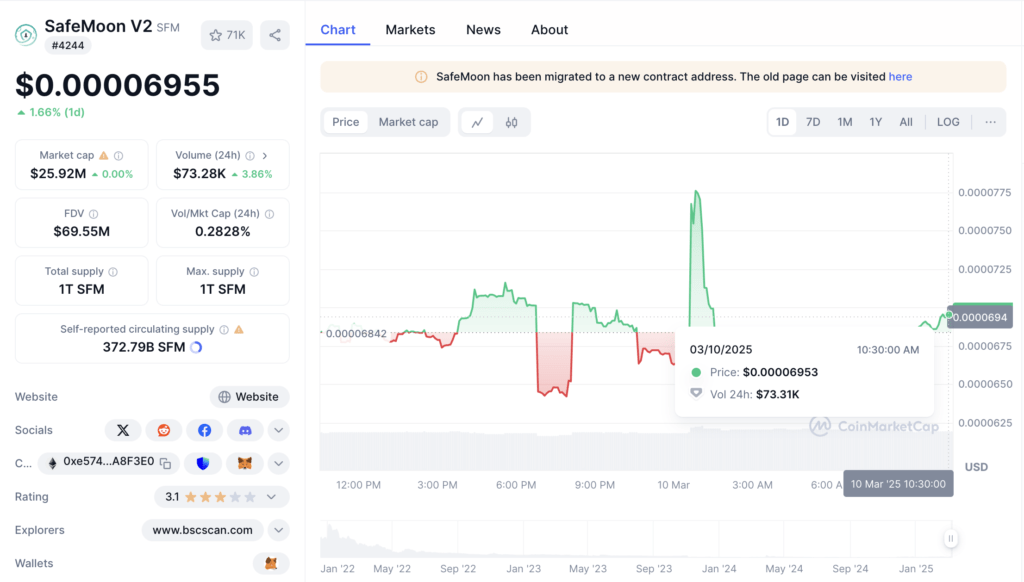This screenshot has width=1024, height=582.
Task: Click the info icon in migration notice
Action: pyautogui.click(x=421, y=77)
